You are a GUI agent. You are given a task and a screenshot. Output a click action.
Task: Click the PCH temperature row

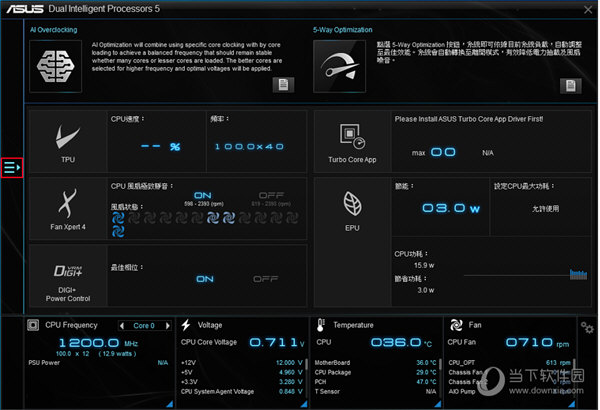(375, 382)
